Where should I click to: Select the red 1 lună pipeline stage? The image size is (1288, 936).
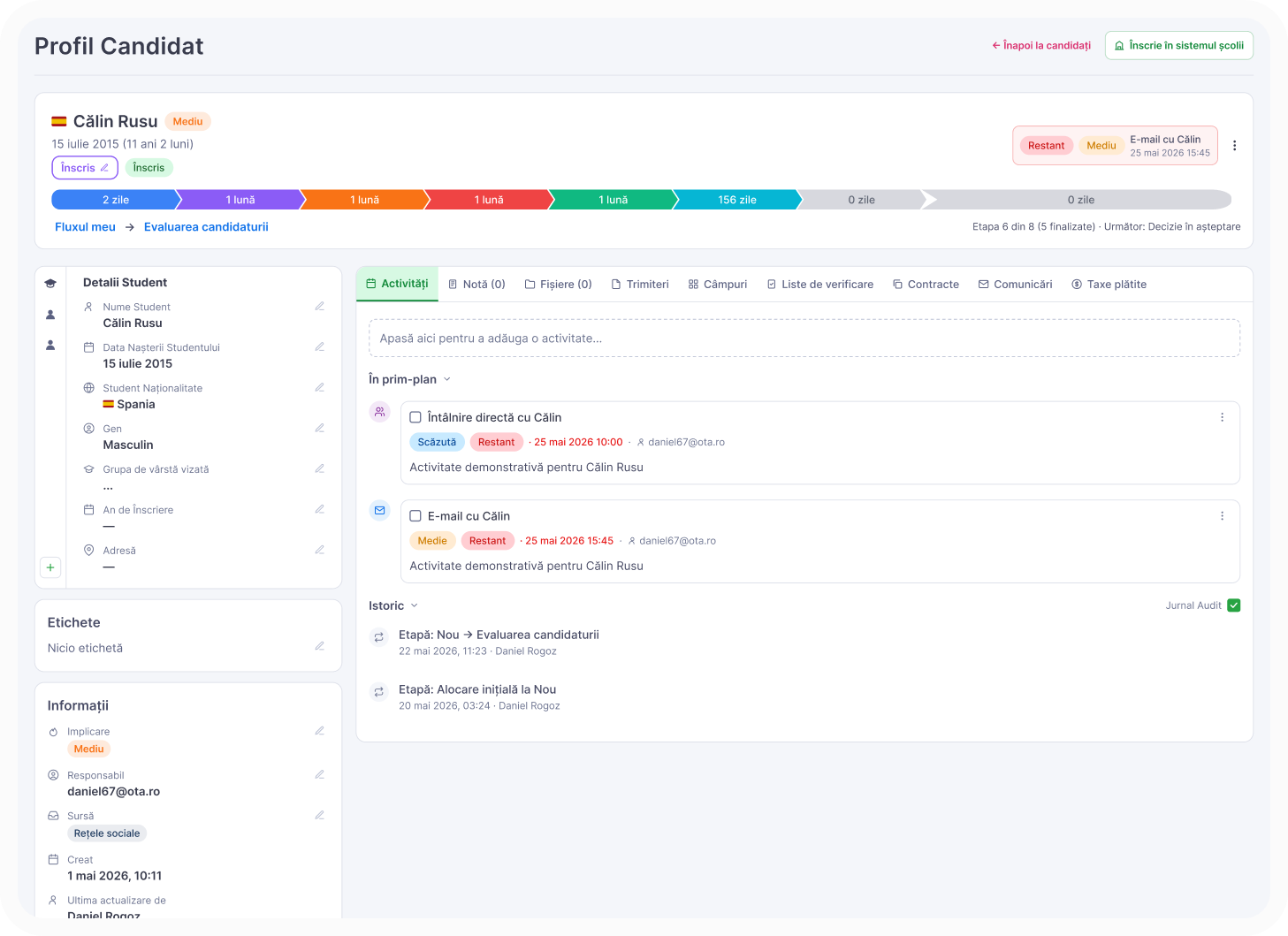488,200
